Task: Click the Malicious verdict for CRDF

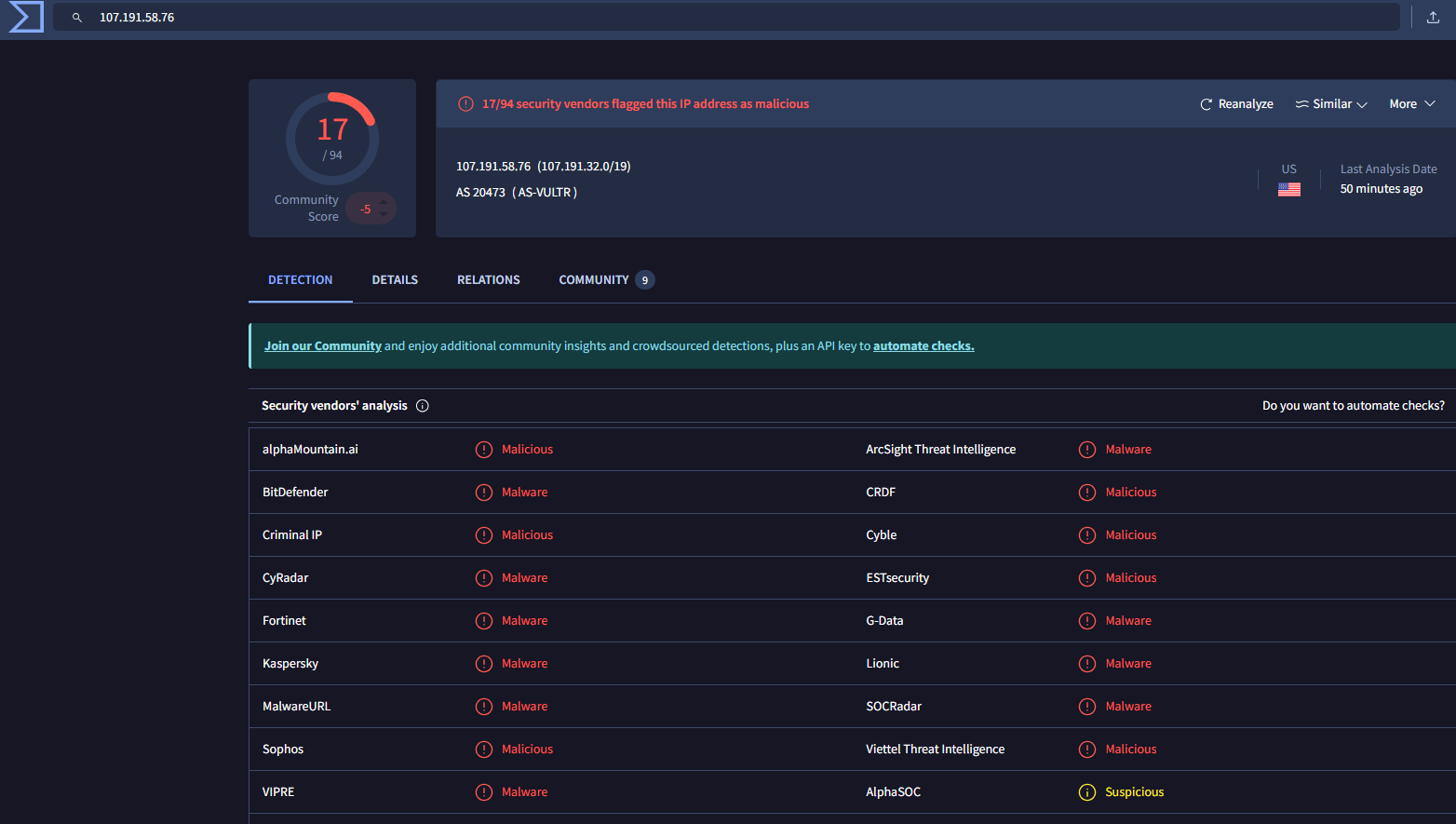Action: (1131, 493)
